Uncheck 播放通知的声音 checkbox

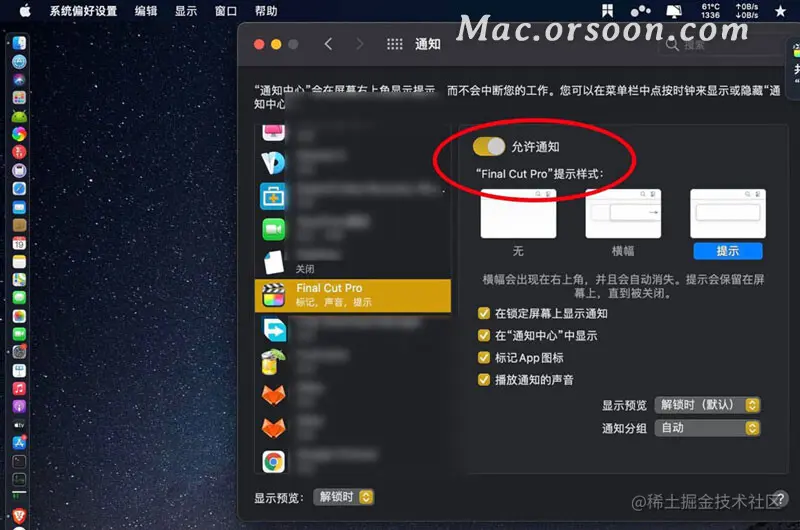pos(484,380)
